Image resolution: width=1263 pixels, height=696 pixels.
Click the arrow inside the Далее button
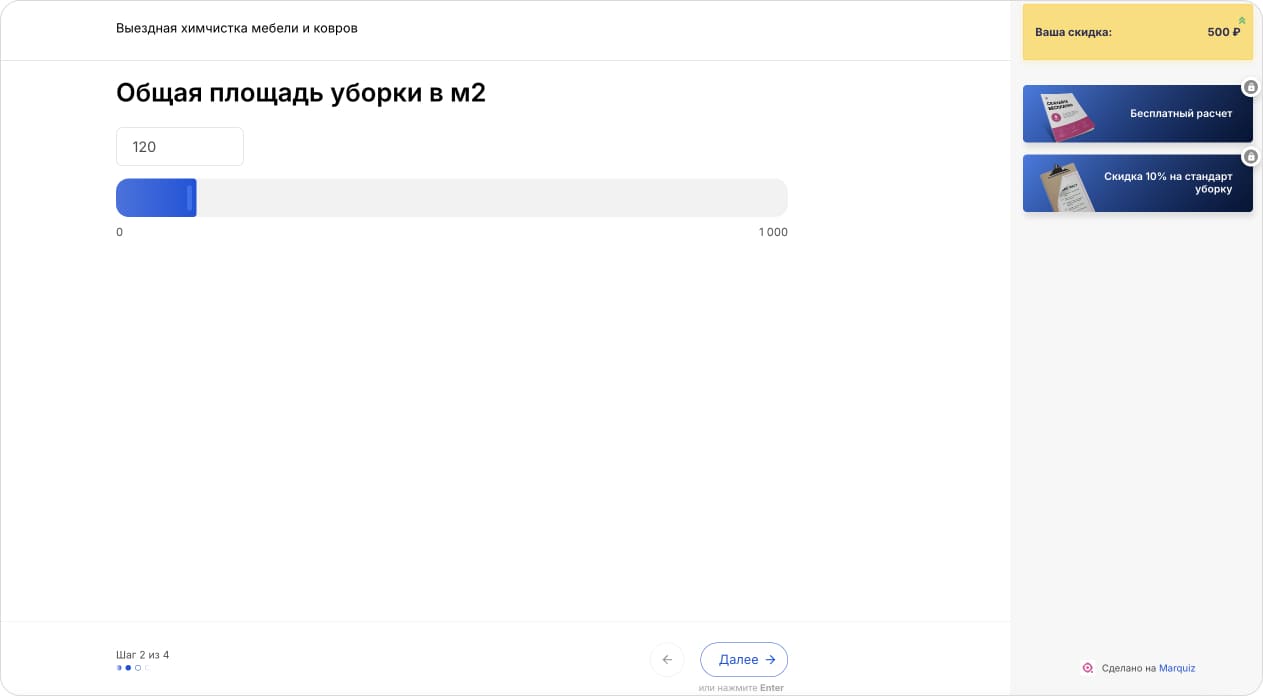click(770, 660)
